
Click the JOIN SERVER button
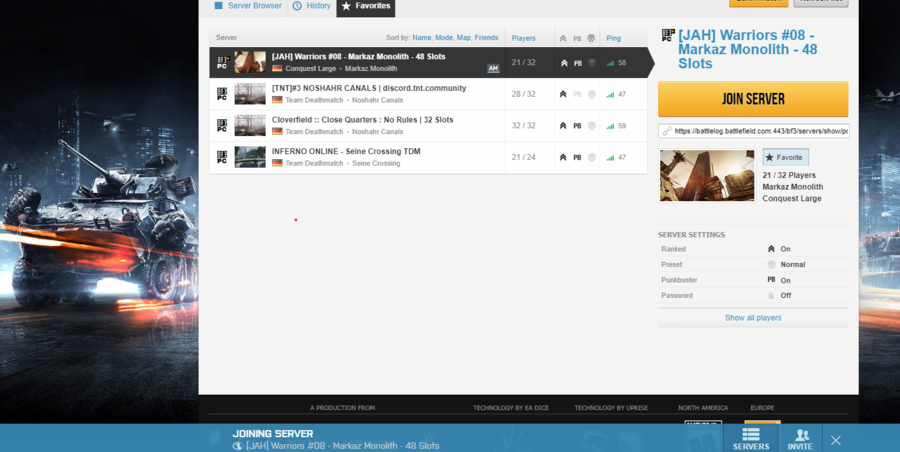[x=753, y=99]
